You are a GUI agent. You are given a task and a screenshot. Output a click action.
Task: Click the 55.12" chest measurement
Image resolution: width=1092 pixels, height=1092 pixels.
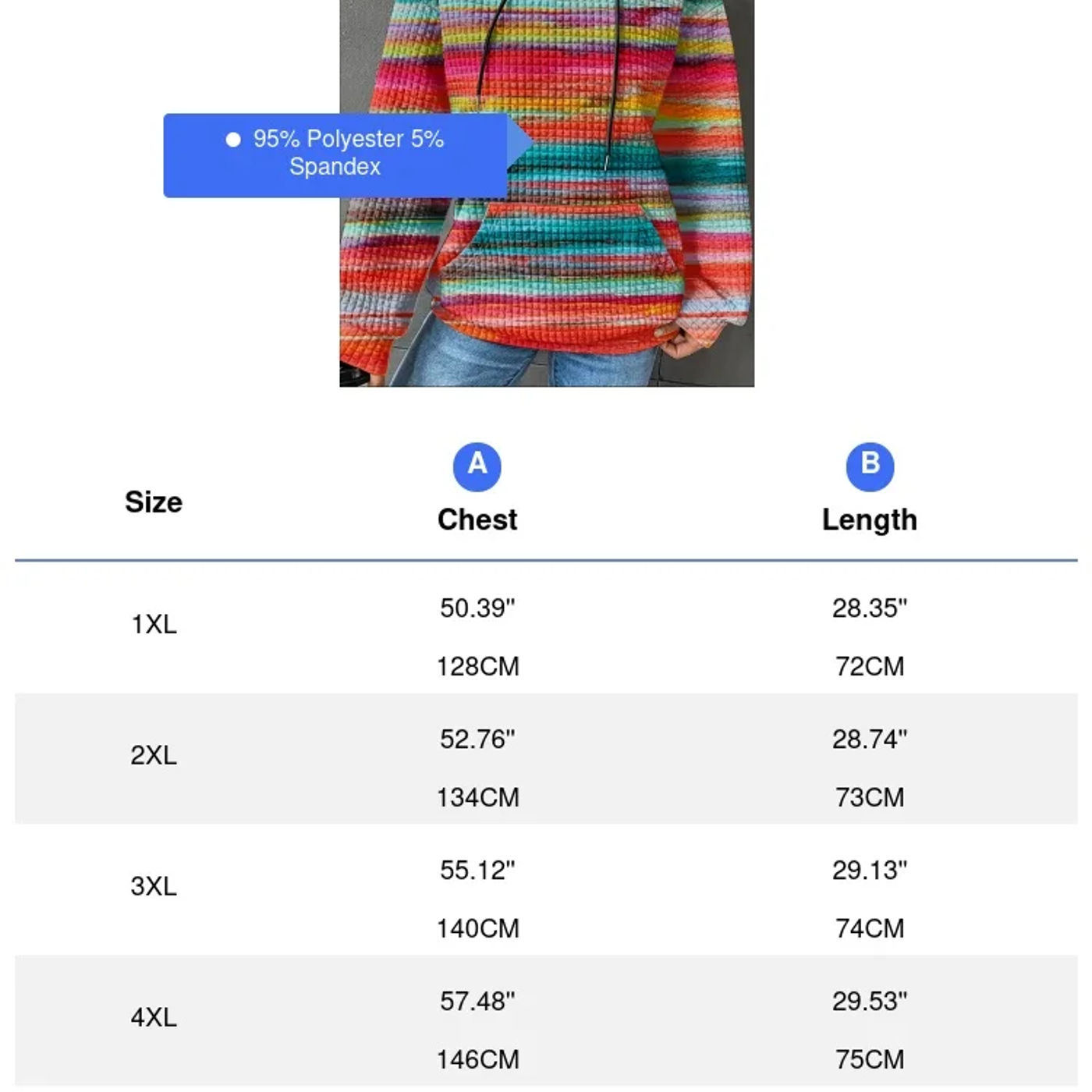pyautogui.click(x=477, y=870)
